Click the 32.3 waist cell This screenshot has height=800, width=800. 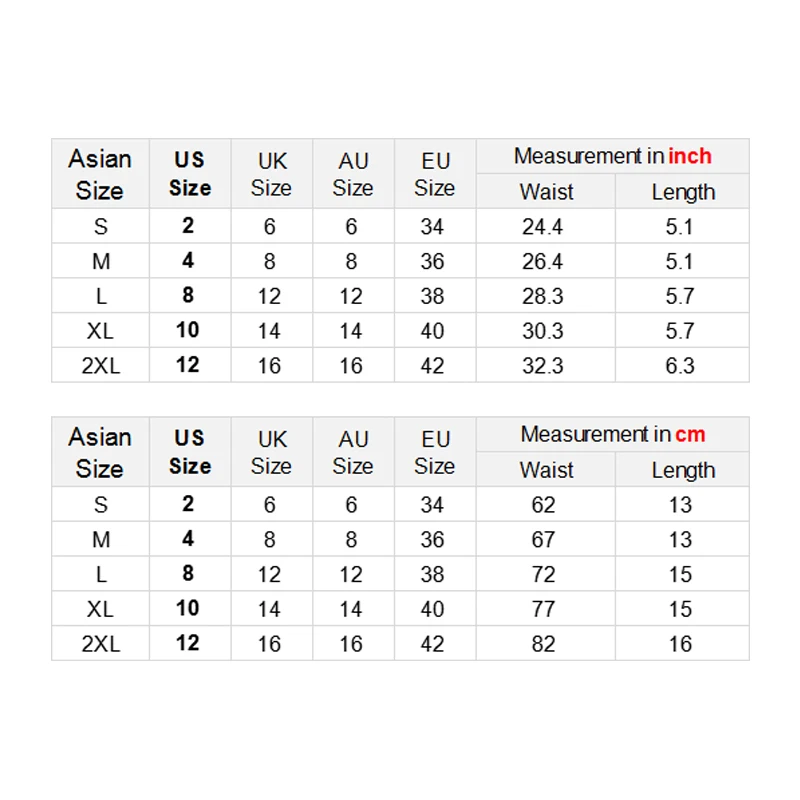pos(543,366)
